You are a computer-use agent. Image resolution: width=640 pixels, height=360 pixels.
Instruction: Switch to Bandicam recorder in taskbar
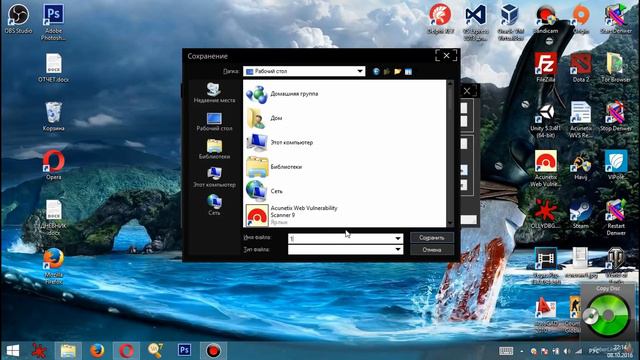213,351
